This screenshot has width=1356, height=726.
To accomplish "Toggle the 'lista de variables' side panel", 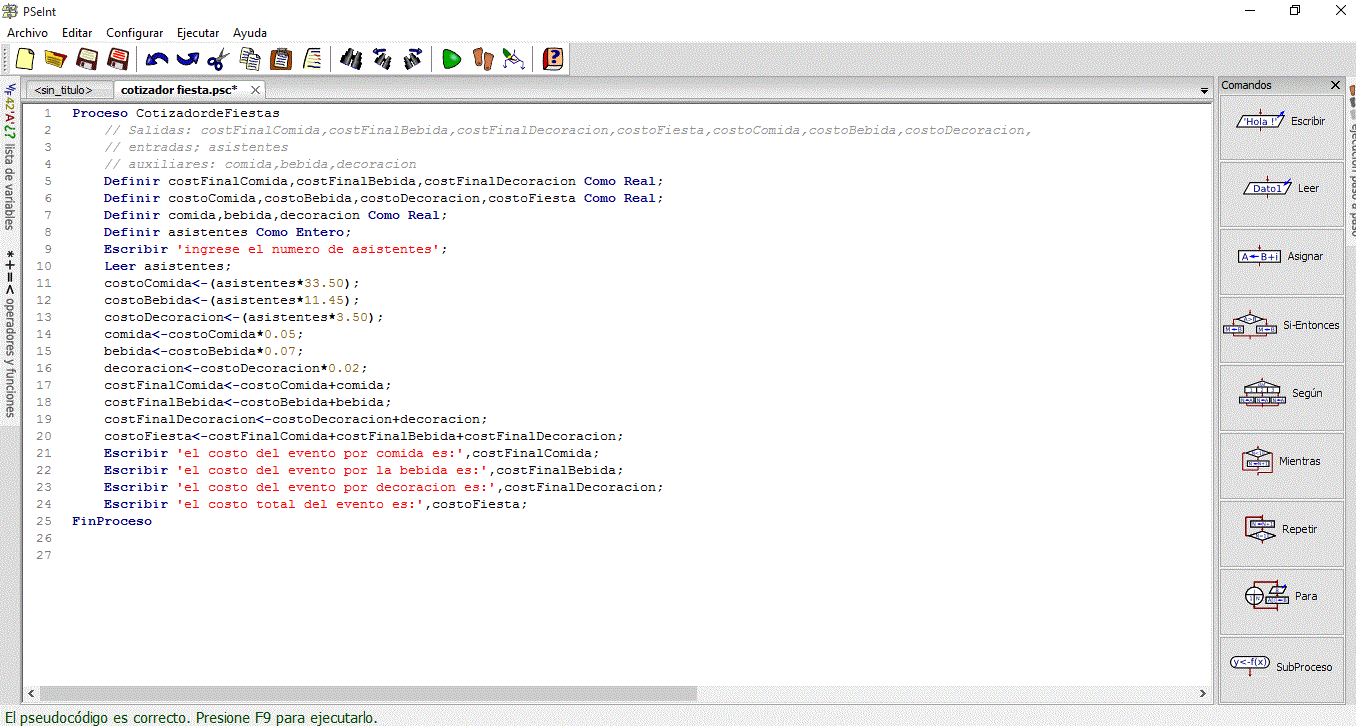I will [x=9, y=160].
